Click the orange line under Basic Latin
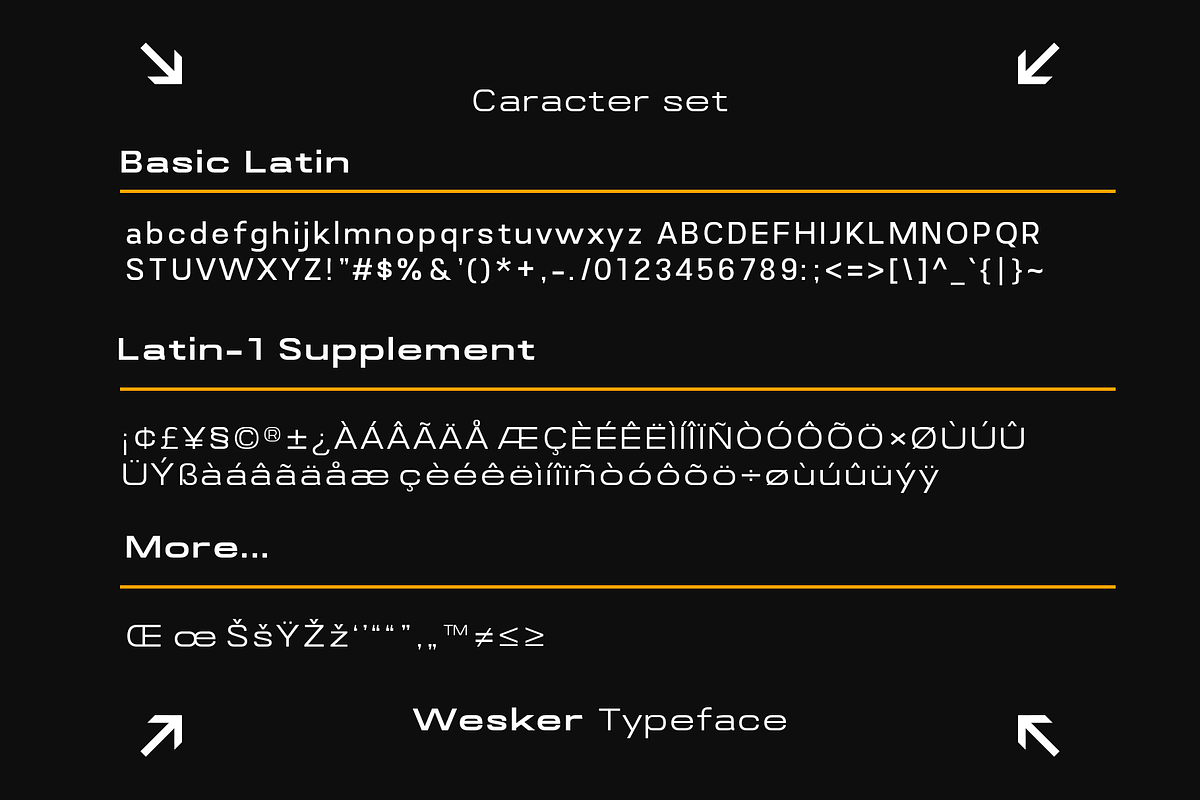 point(617,190)
